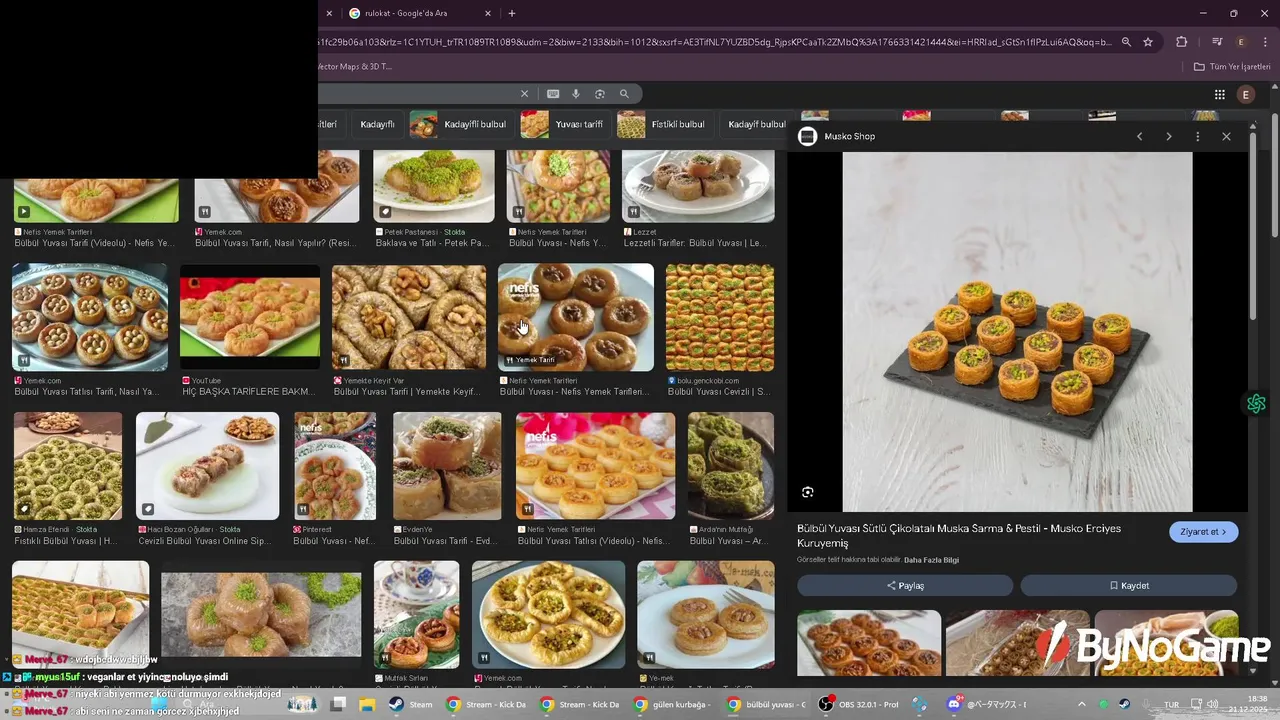Bookmark this page with the star icon

pyautogui.click(x=1148, y=42)
